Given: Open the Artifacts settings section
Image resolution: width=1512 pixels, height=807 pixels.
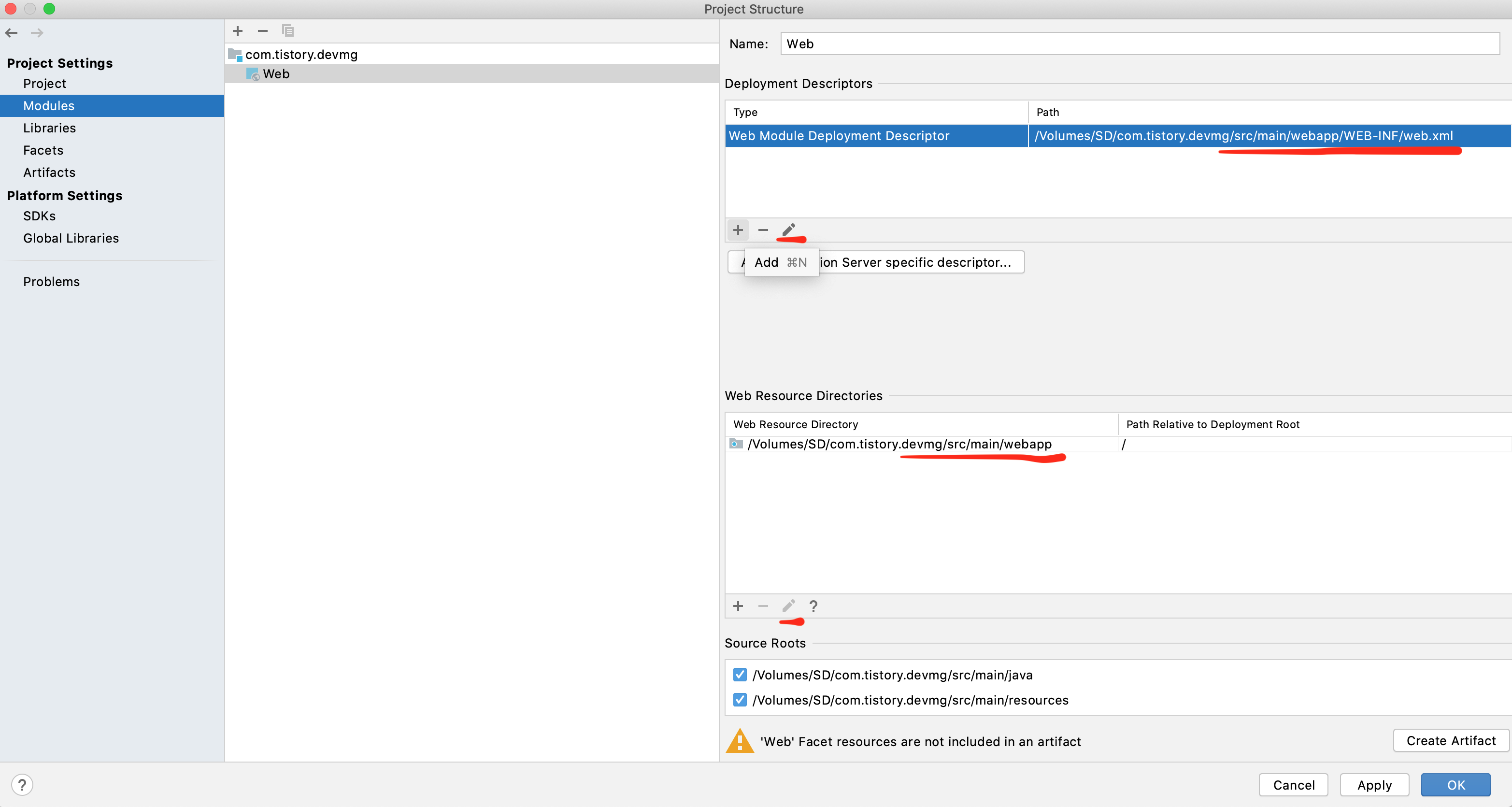Looking at the screenshot, I should [49, 173].
